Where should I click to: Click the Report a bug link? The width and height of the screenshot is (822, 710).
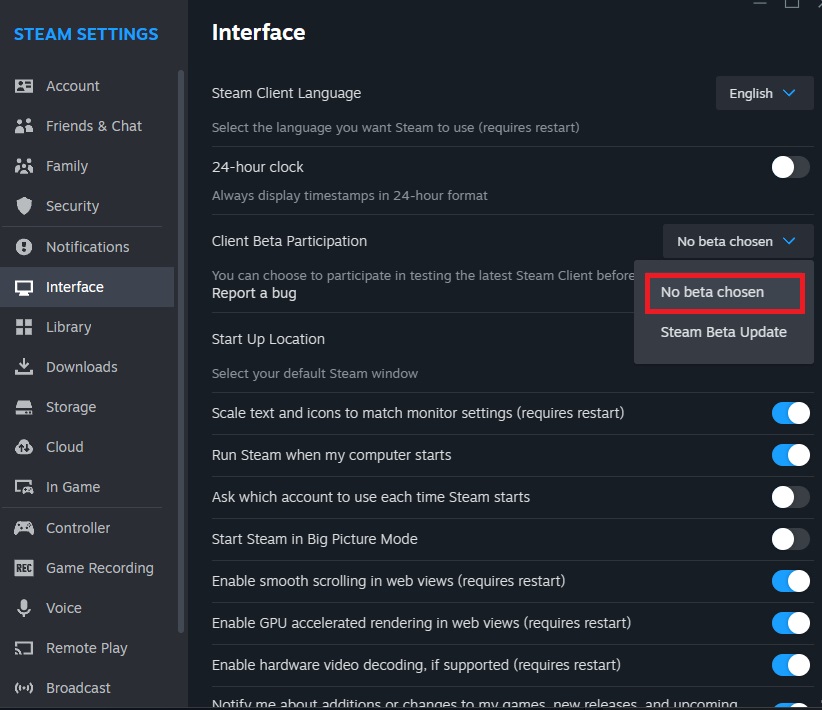click(x=254, y=293)
